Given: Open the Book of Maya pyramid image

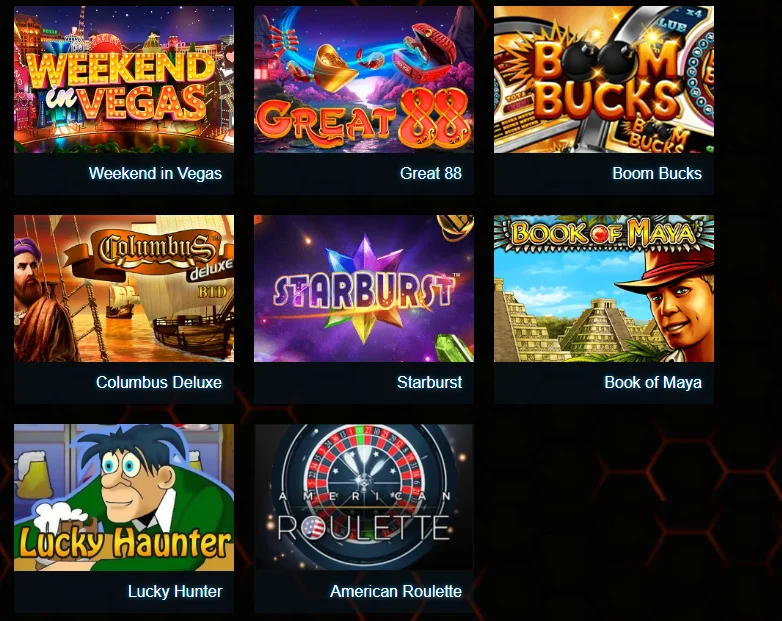Looking at the screenshot, I should coord(603,288).
